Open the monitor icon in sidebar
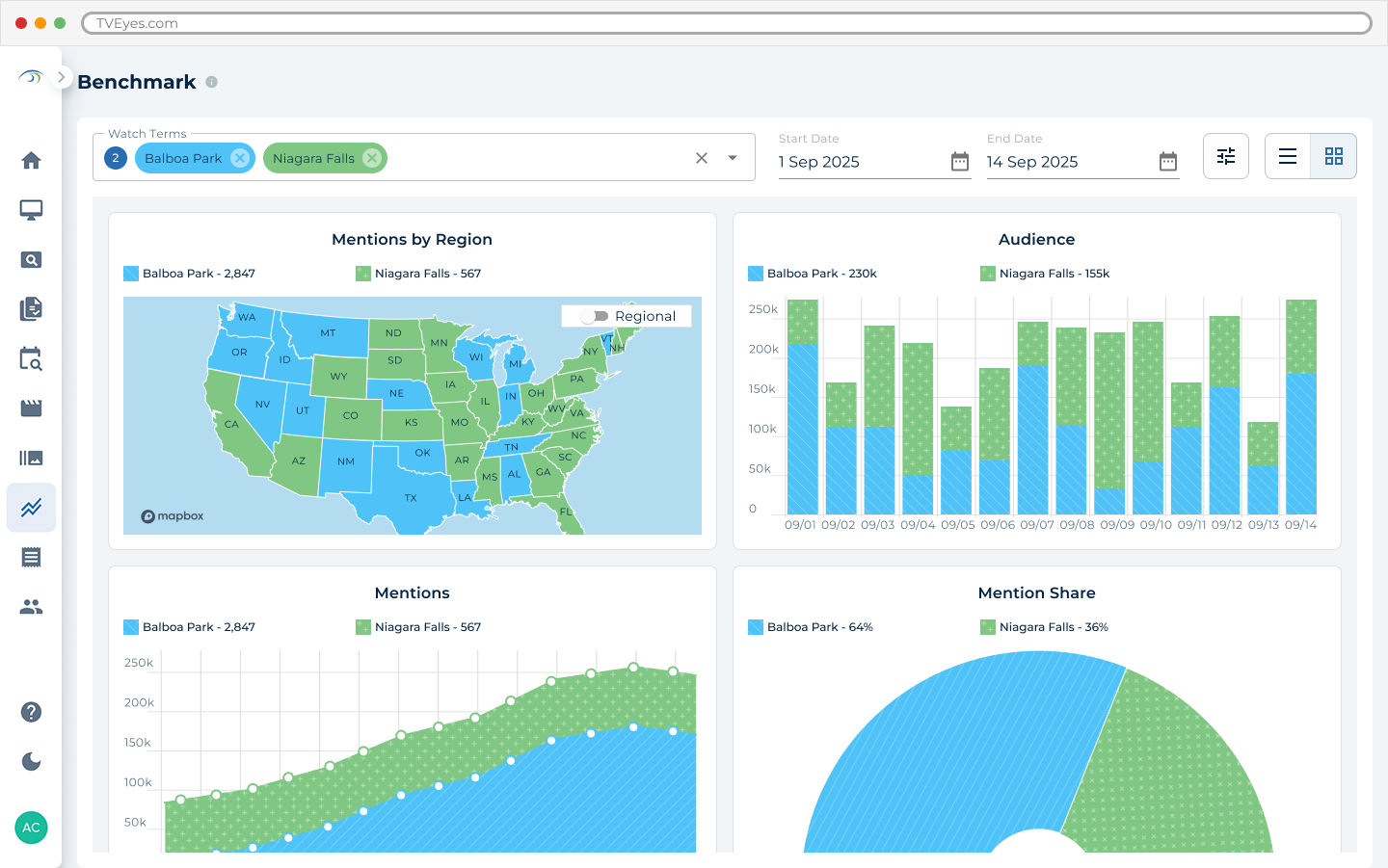 coord(31,210)
